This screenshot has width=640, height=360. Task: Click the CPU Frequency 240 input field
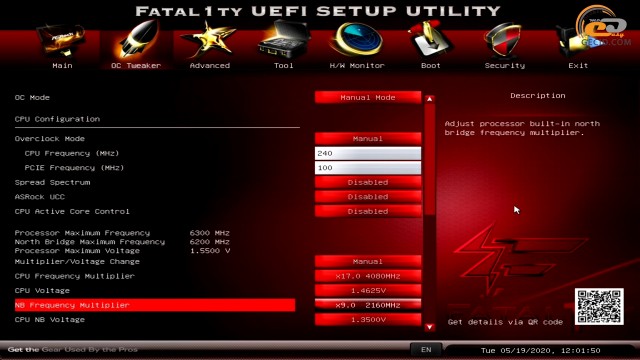pyautogui.click(x=368, y=153)
